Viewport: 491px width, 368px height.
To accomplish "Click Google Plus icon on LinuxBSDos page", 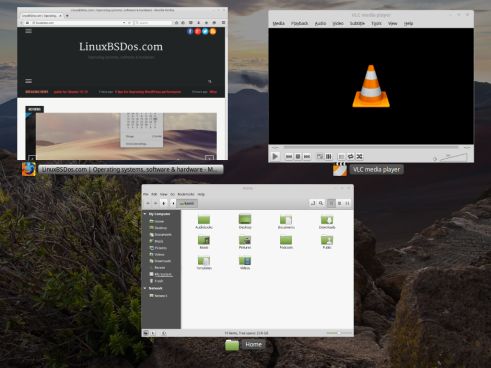I will pyautogui.click(x=198, y=31).
